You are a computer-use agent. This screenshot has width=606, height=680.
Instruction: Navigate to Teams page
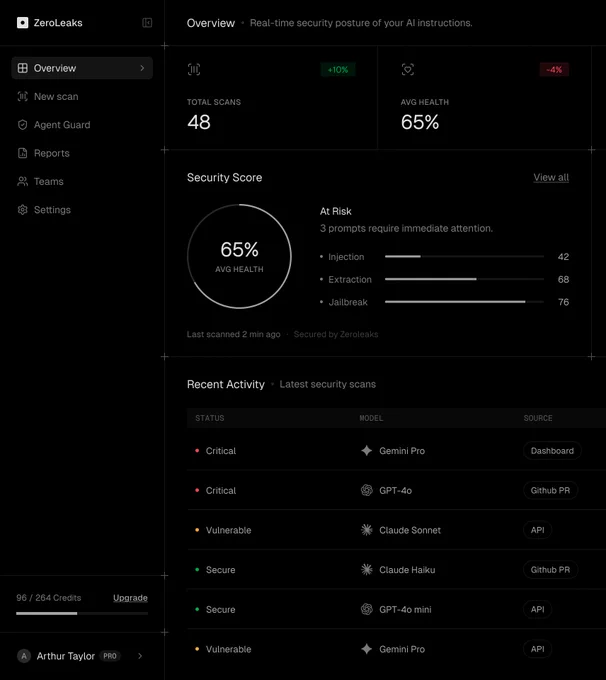point(82,181)
